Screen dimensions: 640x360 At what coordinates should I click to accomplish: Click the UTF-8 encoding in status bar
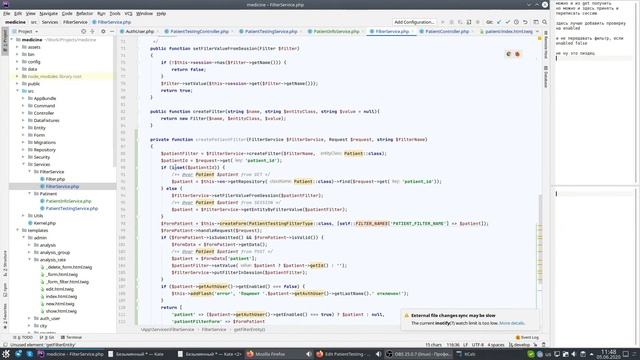(x=478, y=345)
